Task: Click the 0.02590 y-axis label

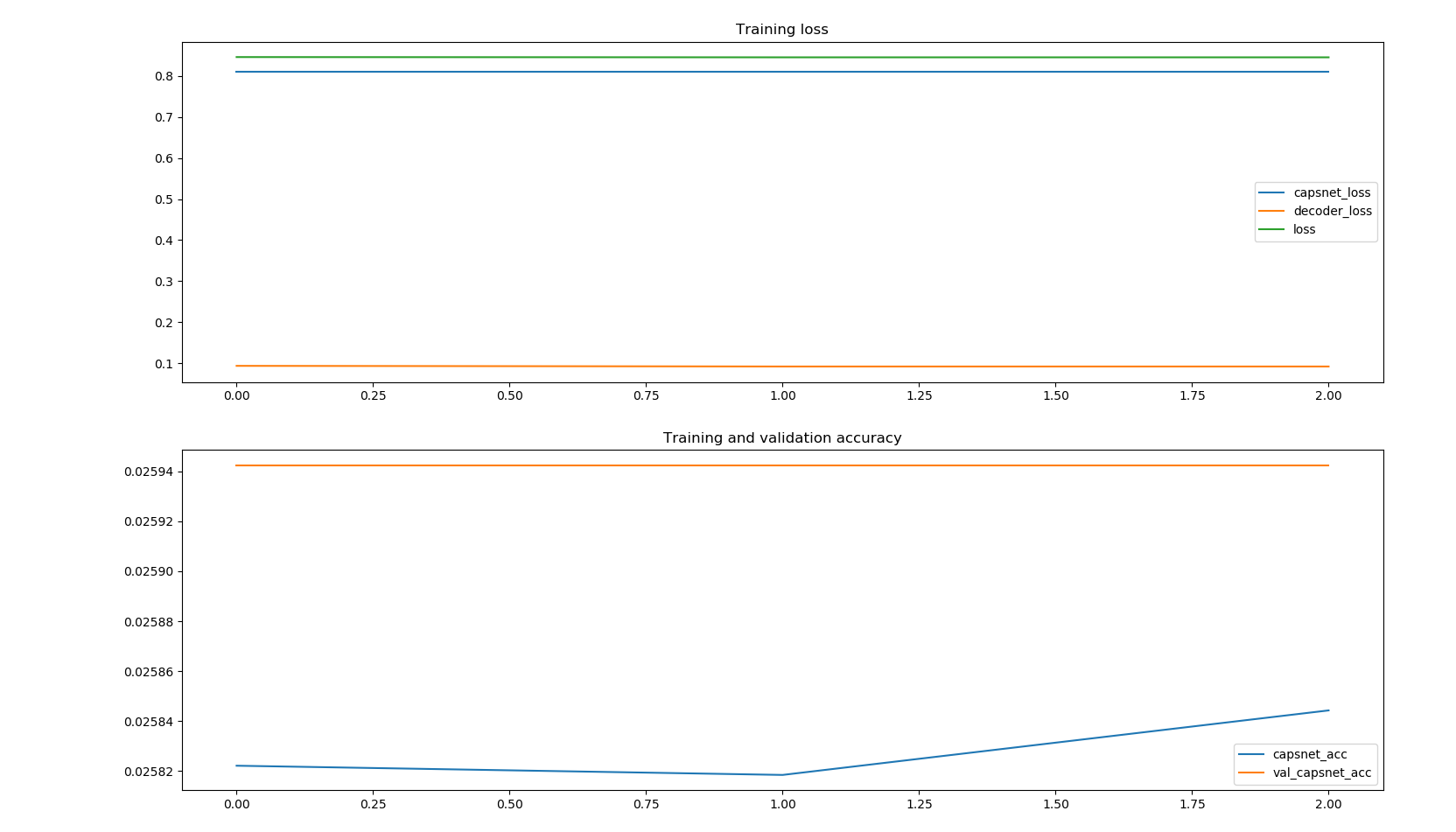Action: (x=149, y=571)
